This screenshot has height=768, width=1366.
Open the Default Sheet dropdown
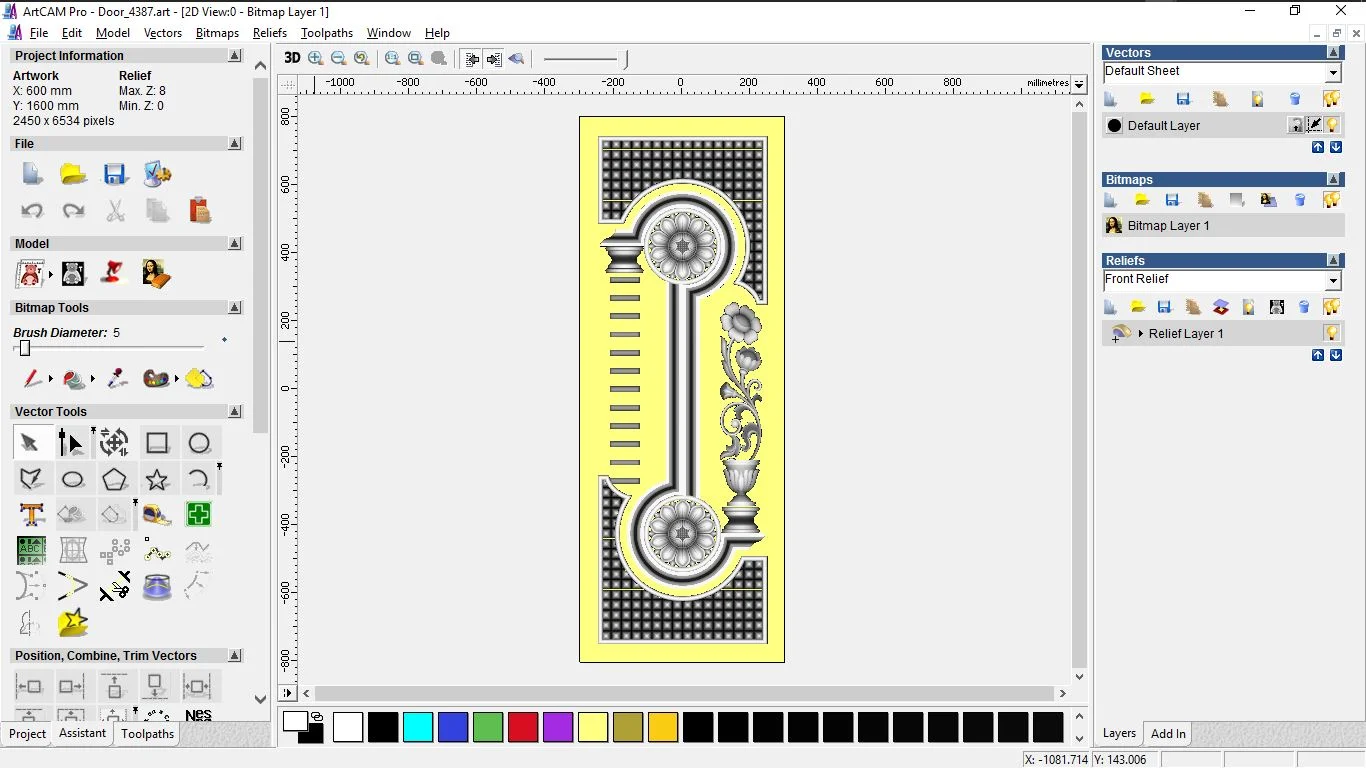(1333, 72)
